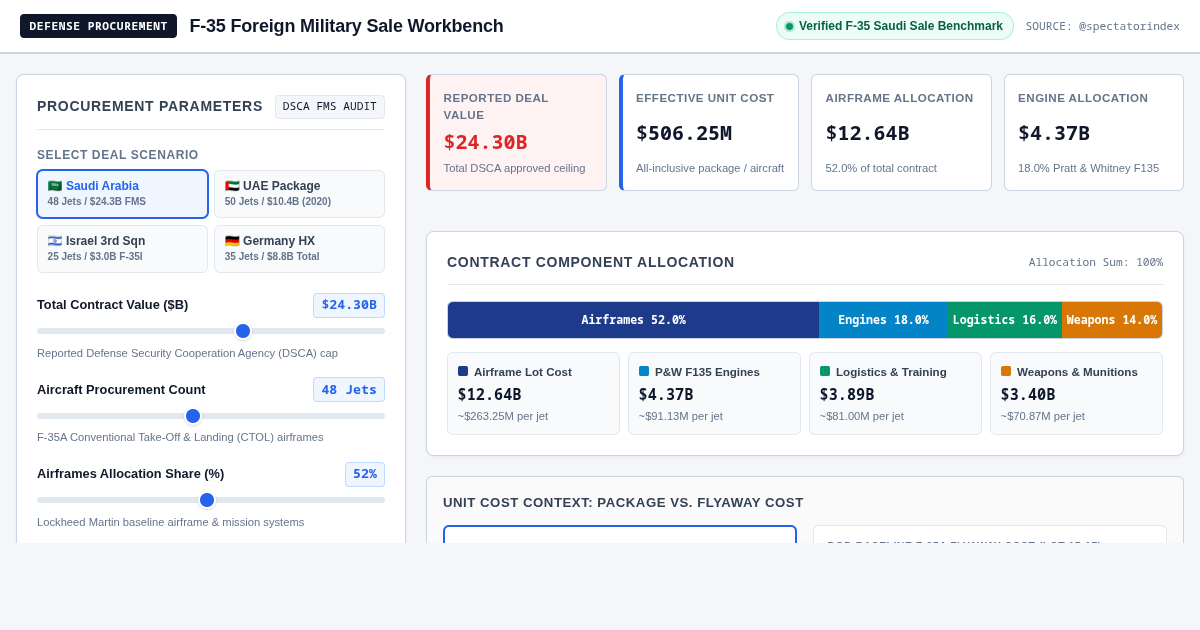1200x630 pixels.
Task: Select the Logistics 16.0% bar segment
Action: 1005,320
